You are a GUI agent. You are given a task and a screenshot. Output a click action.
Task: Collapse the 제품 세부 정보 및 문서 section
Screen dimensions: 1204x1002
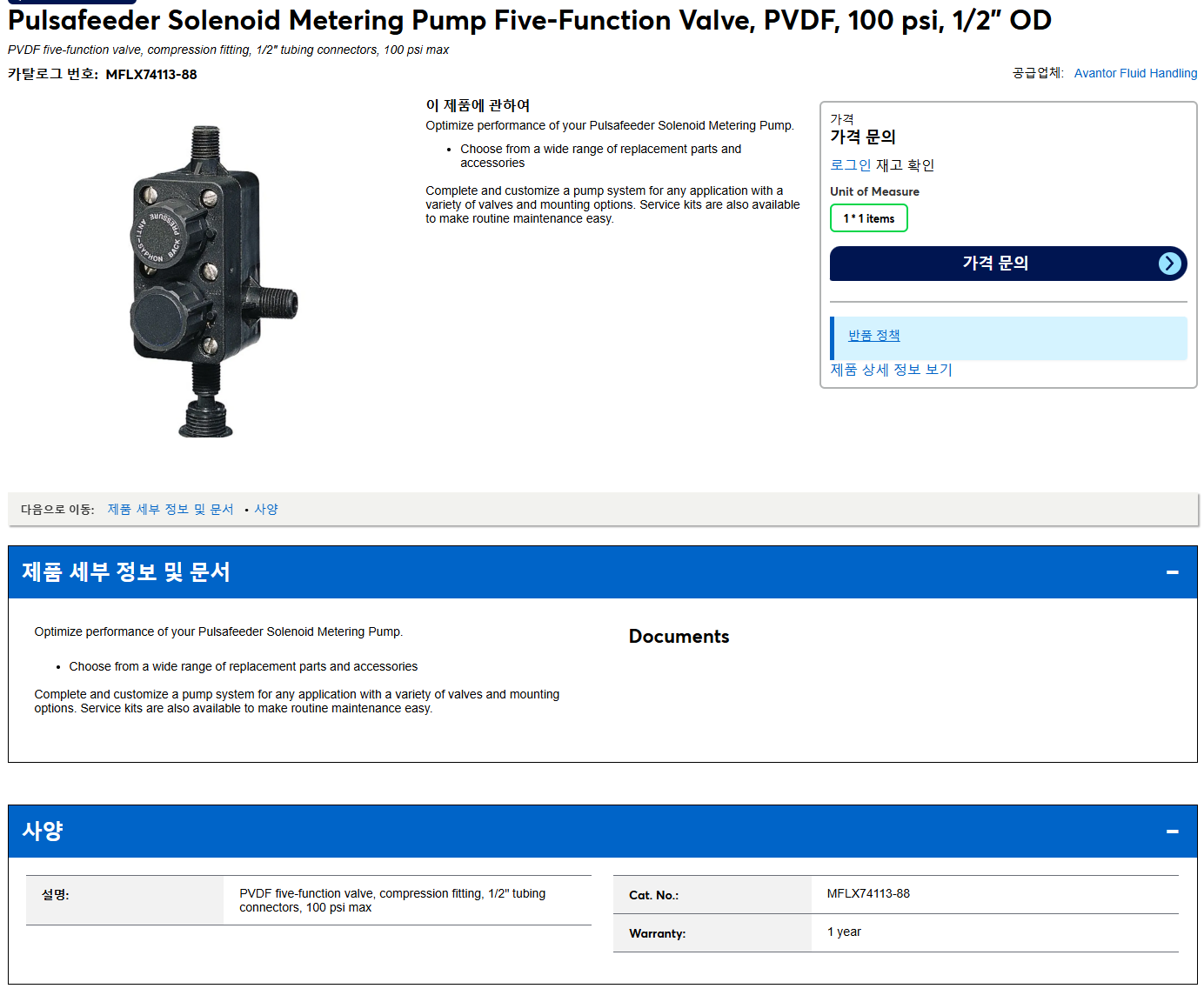pyautogui.click(x=1172, y=572)
